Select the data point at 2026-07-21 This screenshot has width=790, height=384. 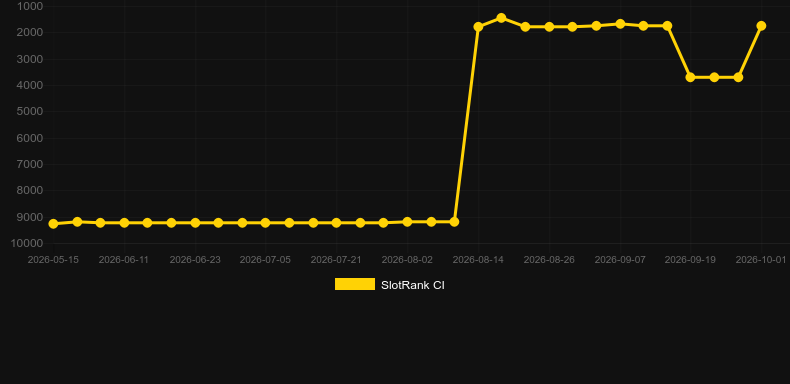pos(337,223)
